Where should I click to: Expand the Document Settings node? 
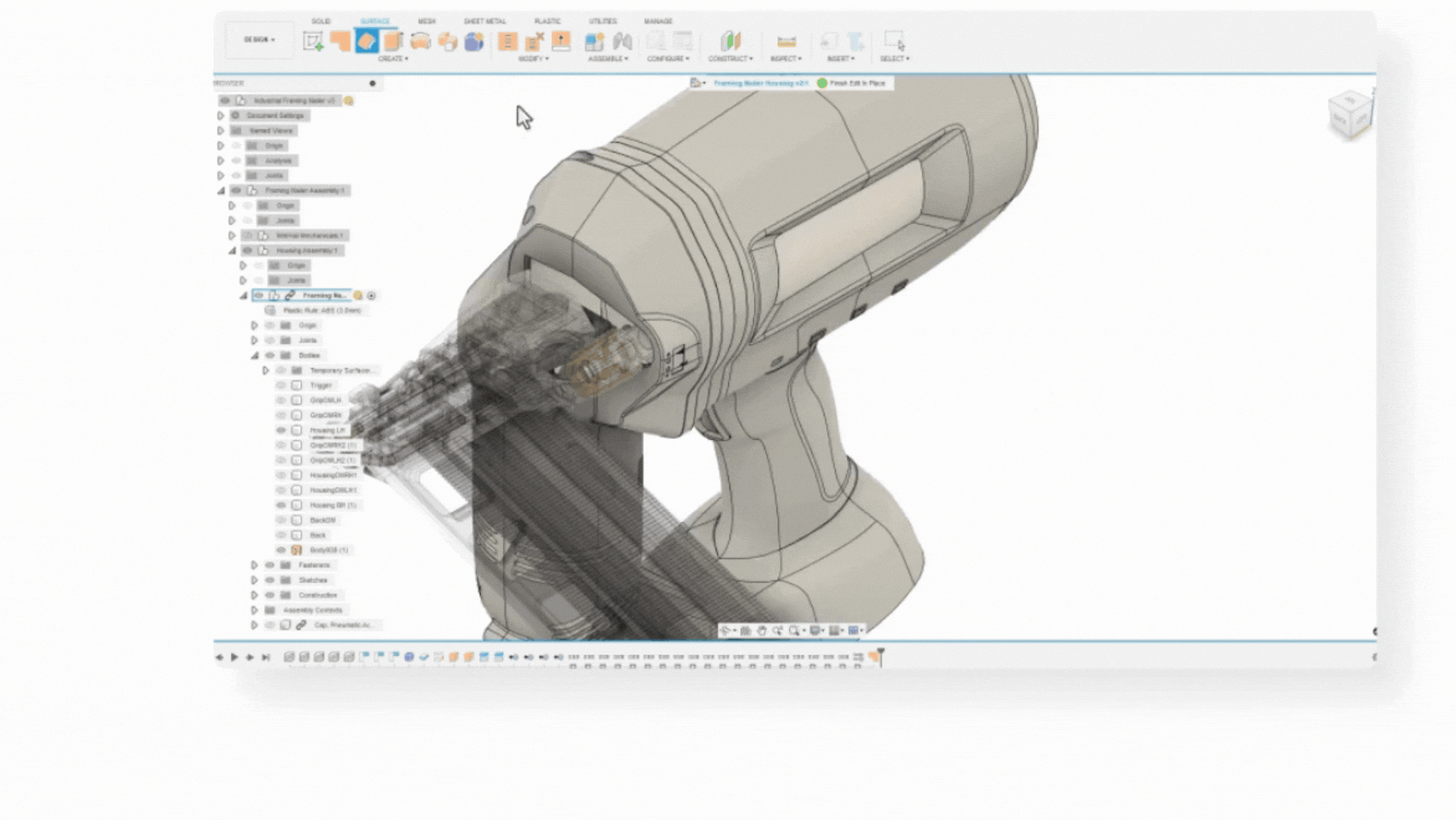coord(221,116)
